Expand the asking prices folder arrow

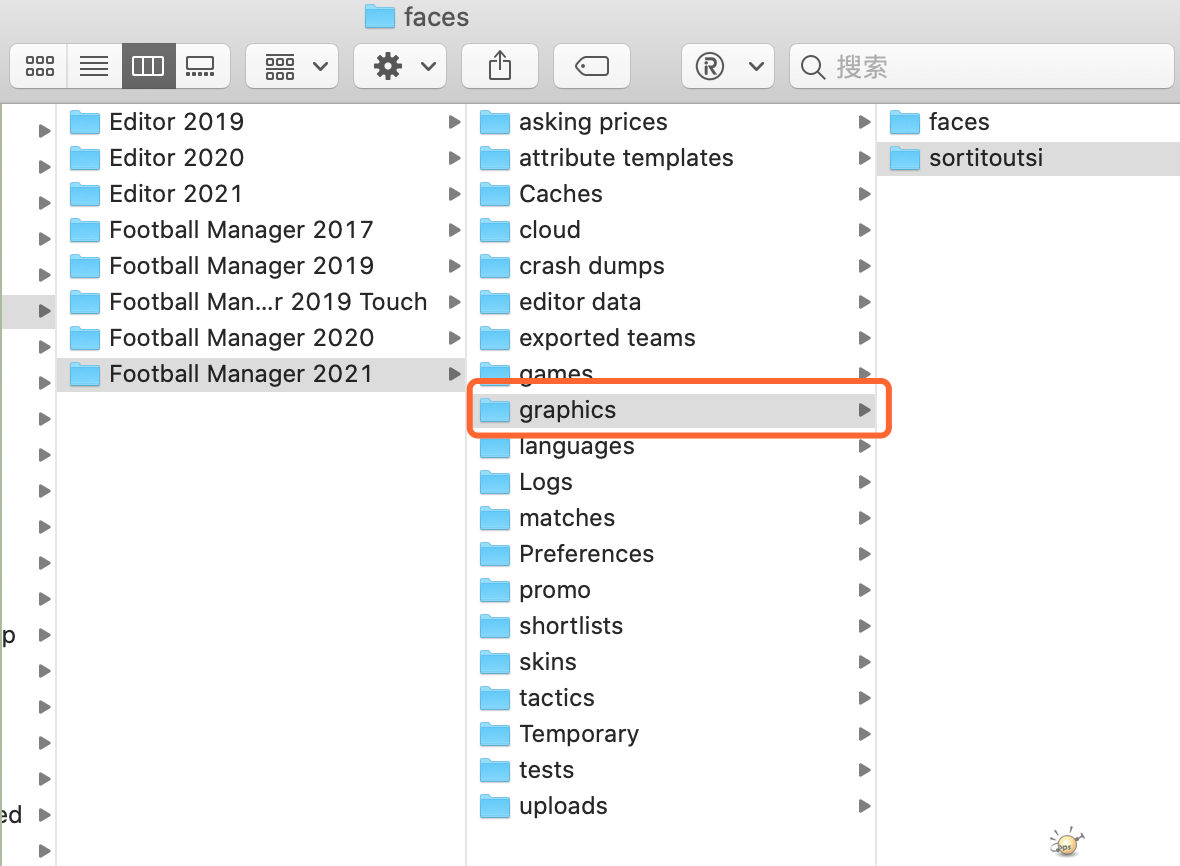864,122
